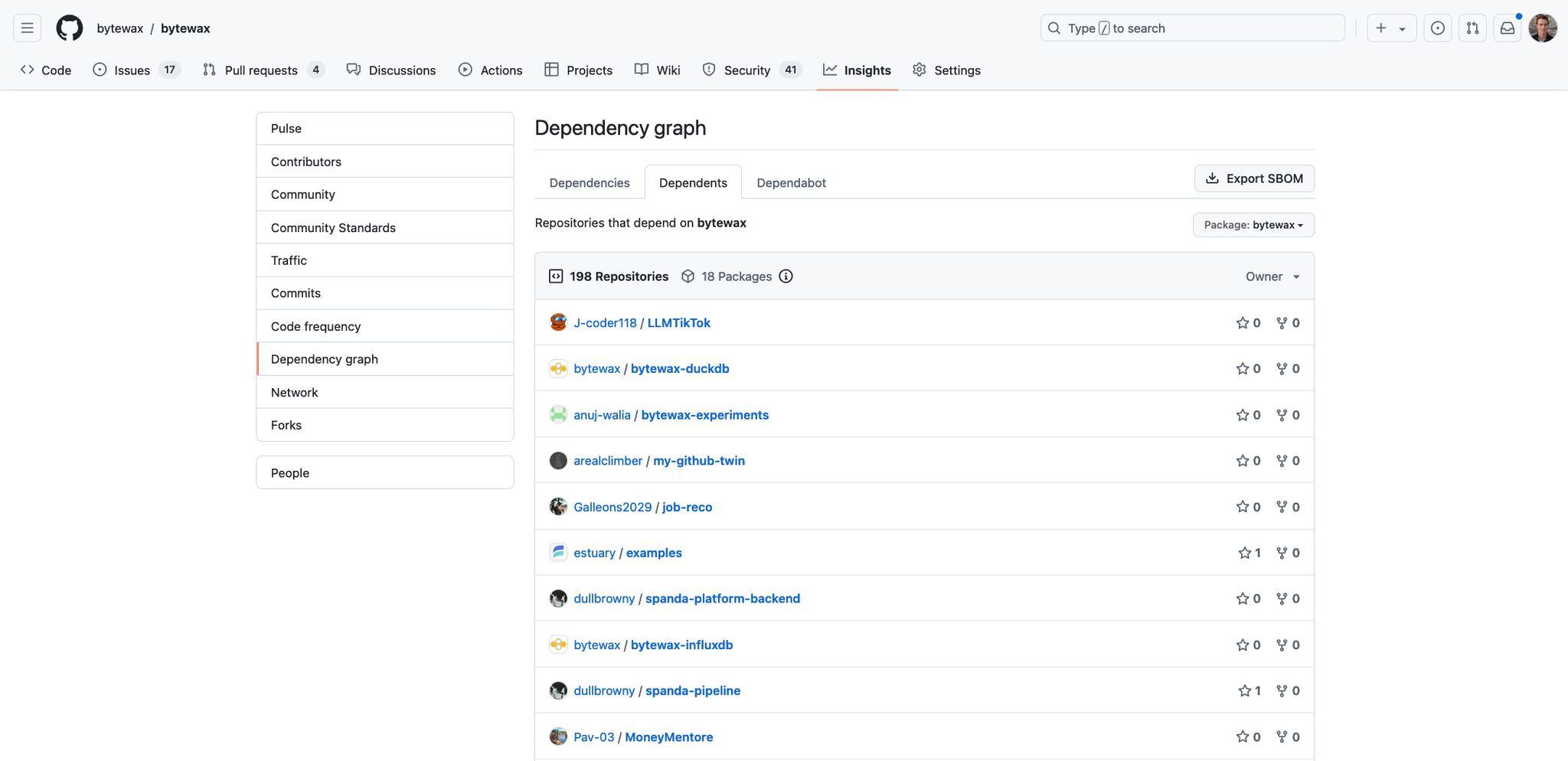Open the MoneyMentore repository link

[x=668, y=737]
